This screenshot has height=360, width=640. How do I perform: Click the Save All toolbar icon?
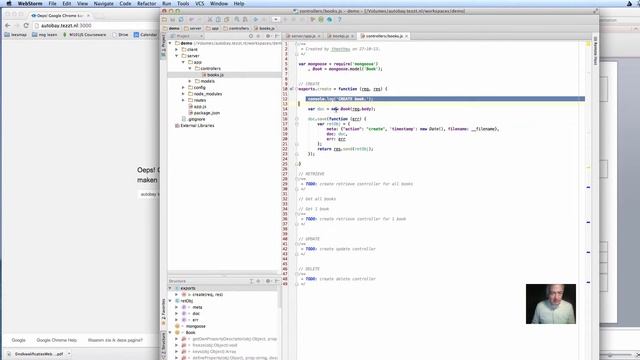point(173,20)
